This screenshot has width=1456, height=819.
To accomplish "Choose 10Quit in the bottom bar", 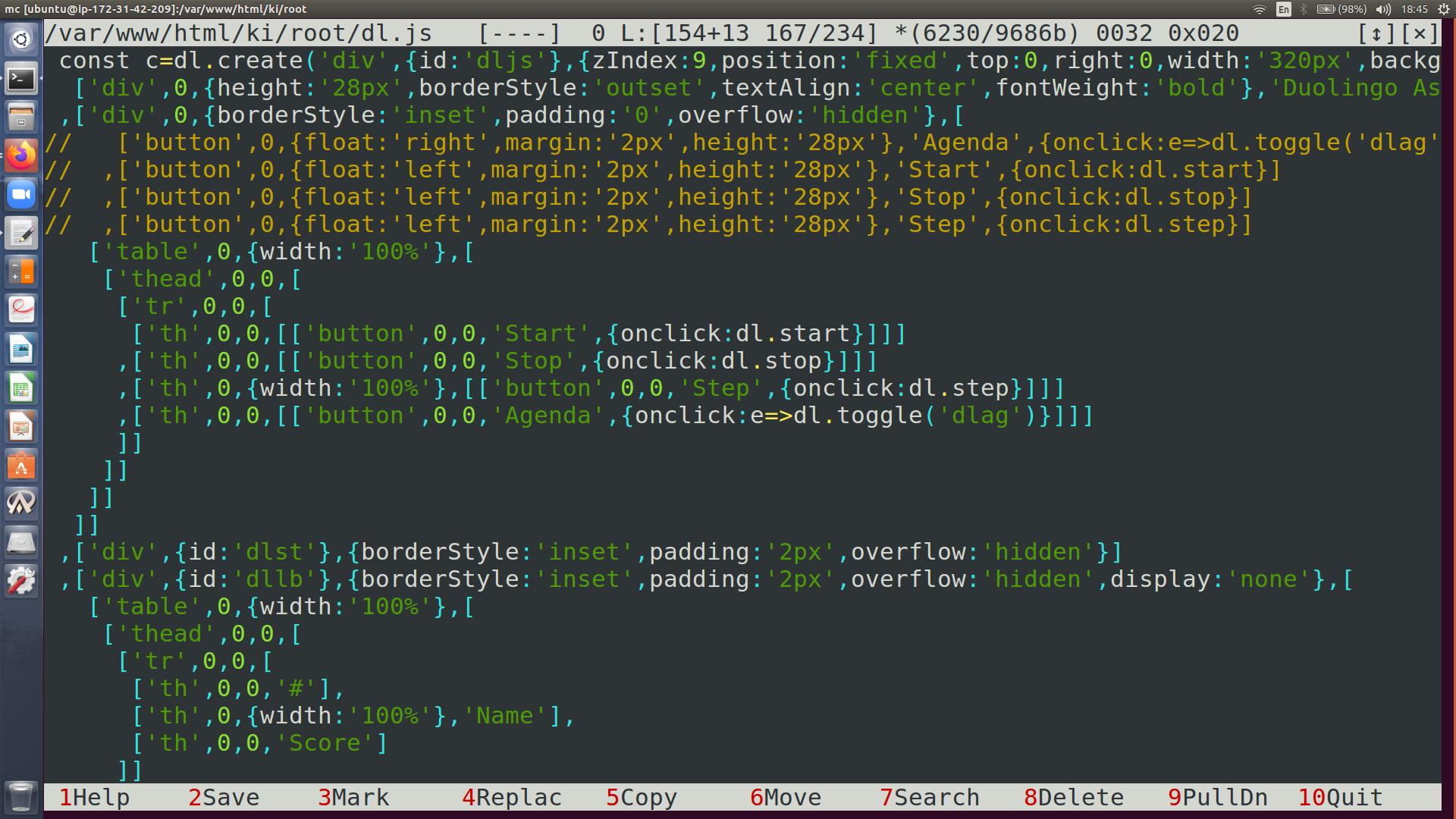I will (1341, 798).
